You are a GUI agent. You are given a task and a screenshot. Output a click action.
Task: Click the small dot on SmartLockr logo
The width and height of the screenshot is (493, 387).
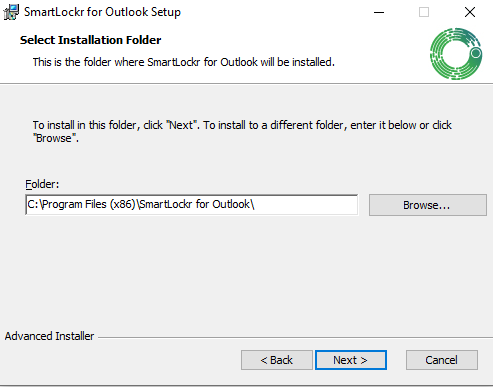click(x=476, y=53)
